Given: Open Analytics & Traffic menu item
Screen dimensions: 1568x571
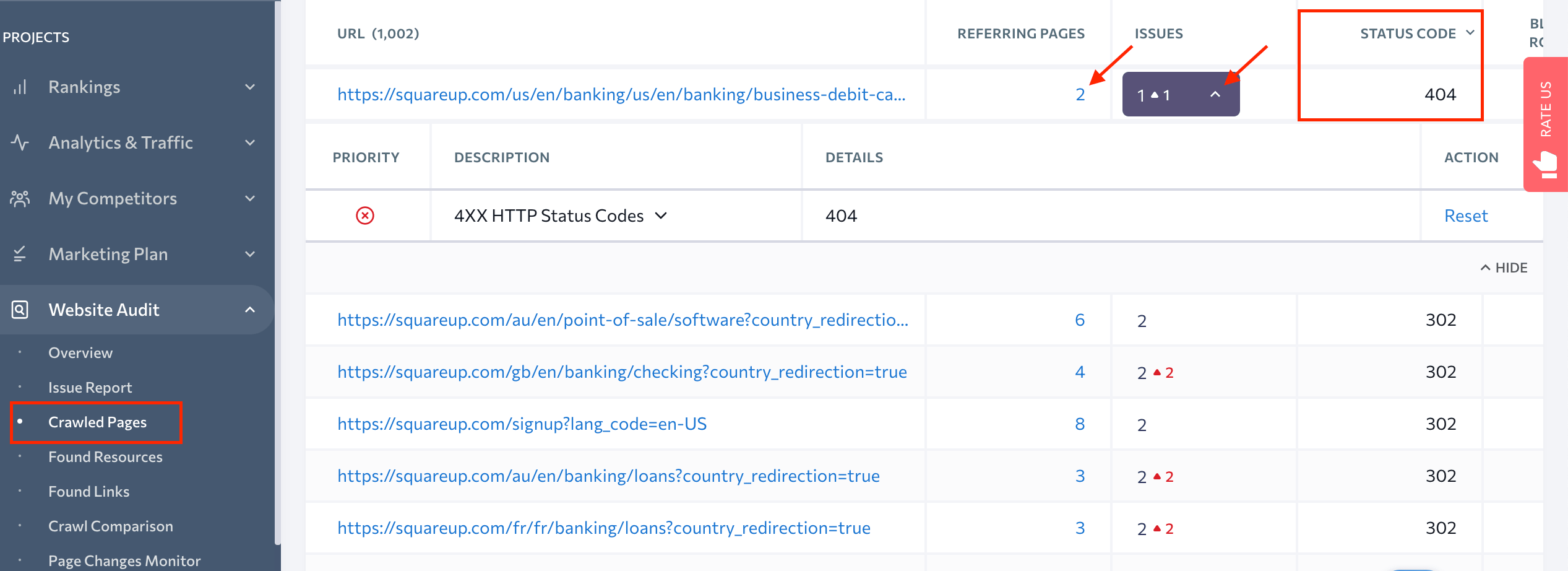Looking at the screenshot, I should pyautogui.click(x=121, y=143).
